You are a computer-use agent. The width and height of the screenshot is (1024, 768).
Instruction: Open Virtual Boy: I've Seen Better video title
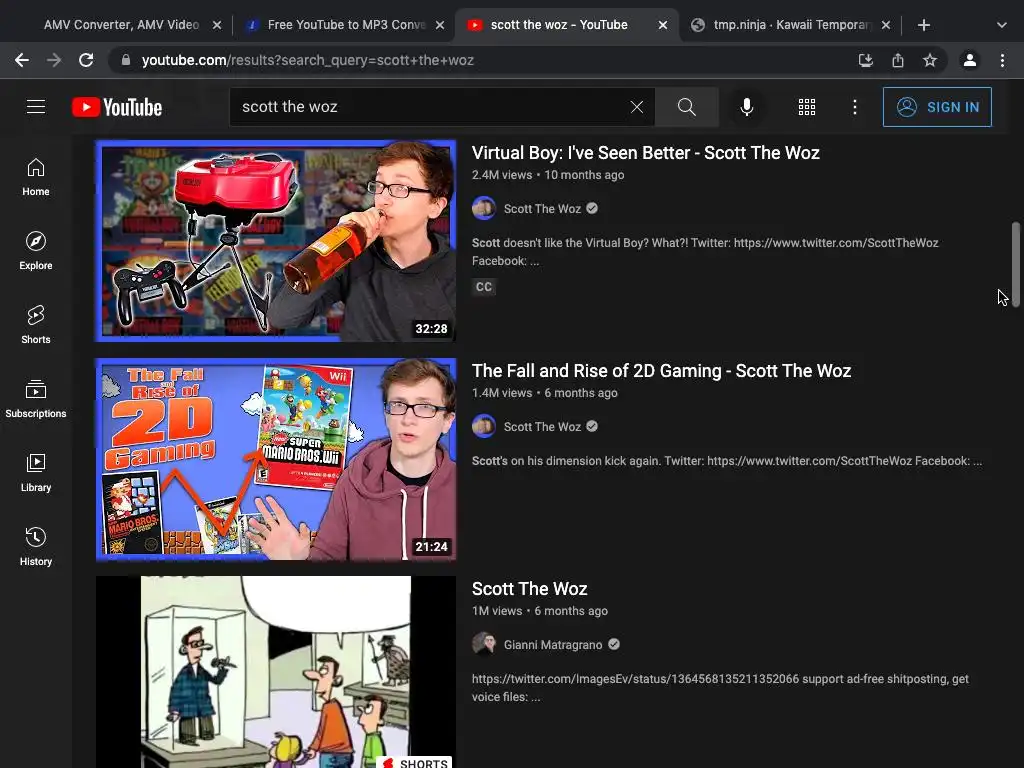point(645,153)
